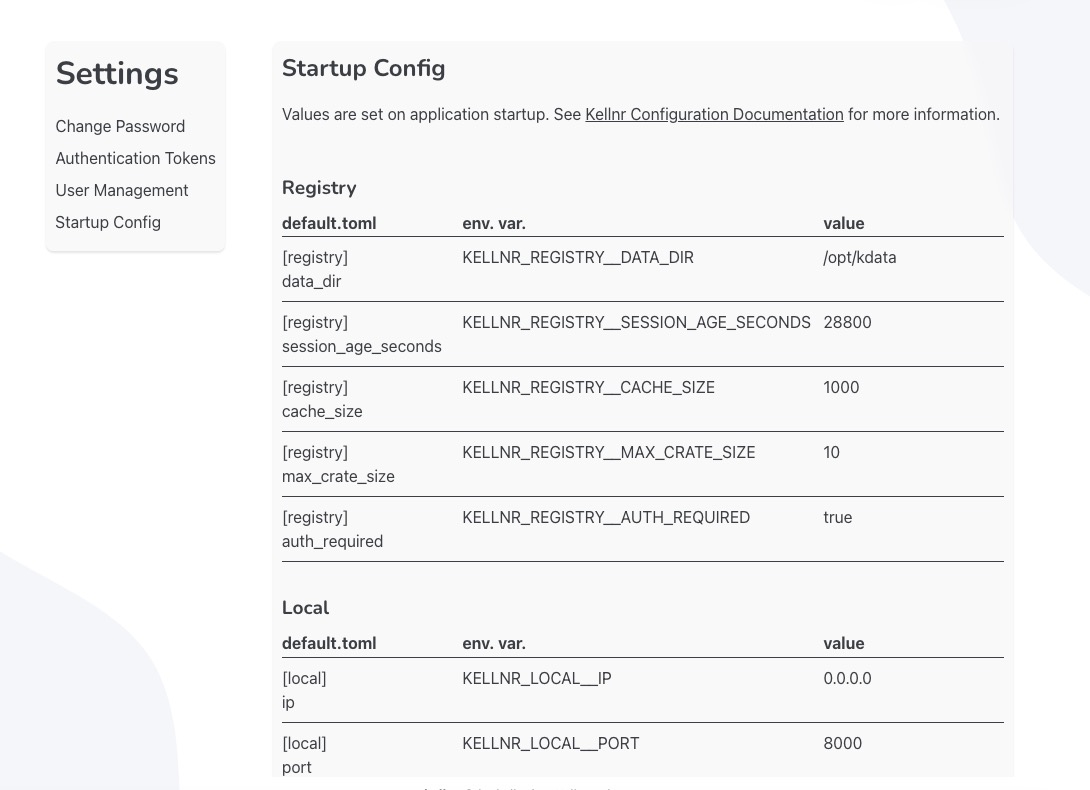Select the cache_size value 1000

pyautogui.click(x=841, y=387)
